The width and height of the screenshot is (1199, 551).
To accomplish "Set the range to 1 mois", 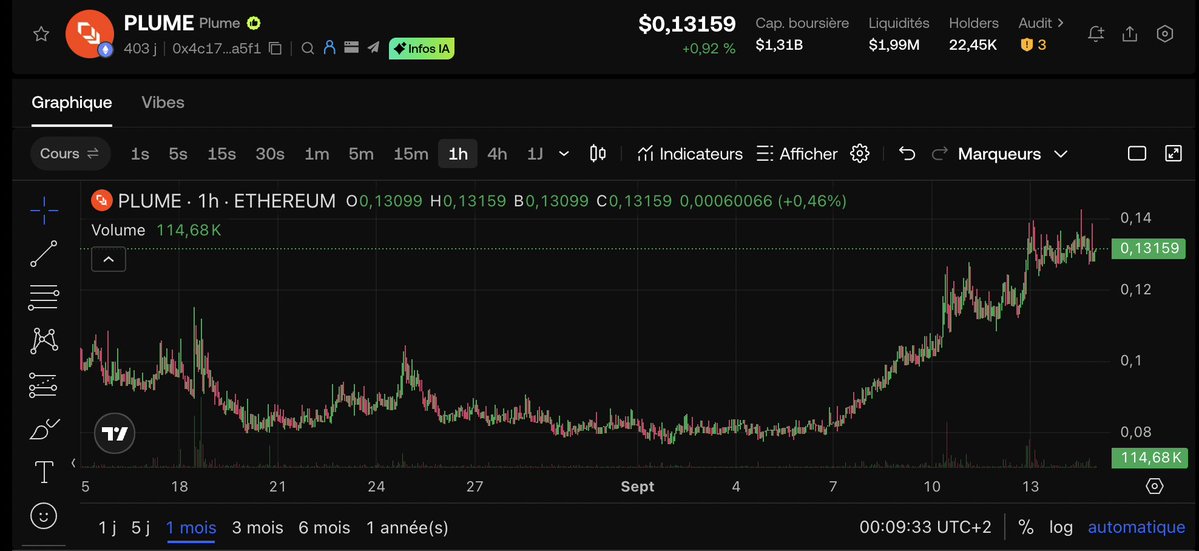I will [x=191, y=528].
